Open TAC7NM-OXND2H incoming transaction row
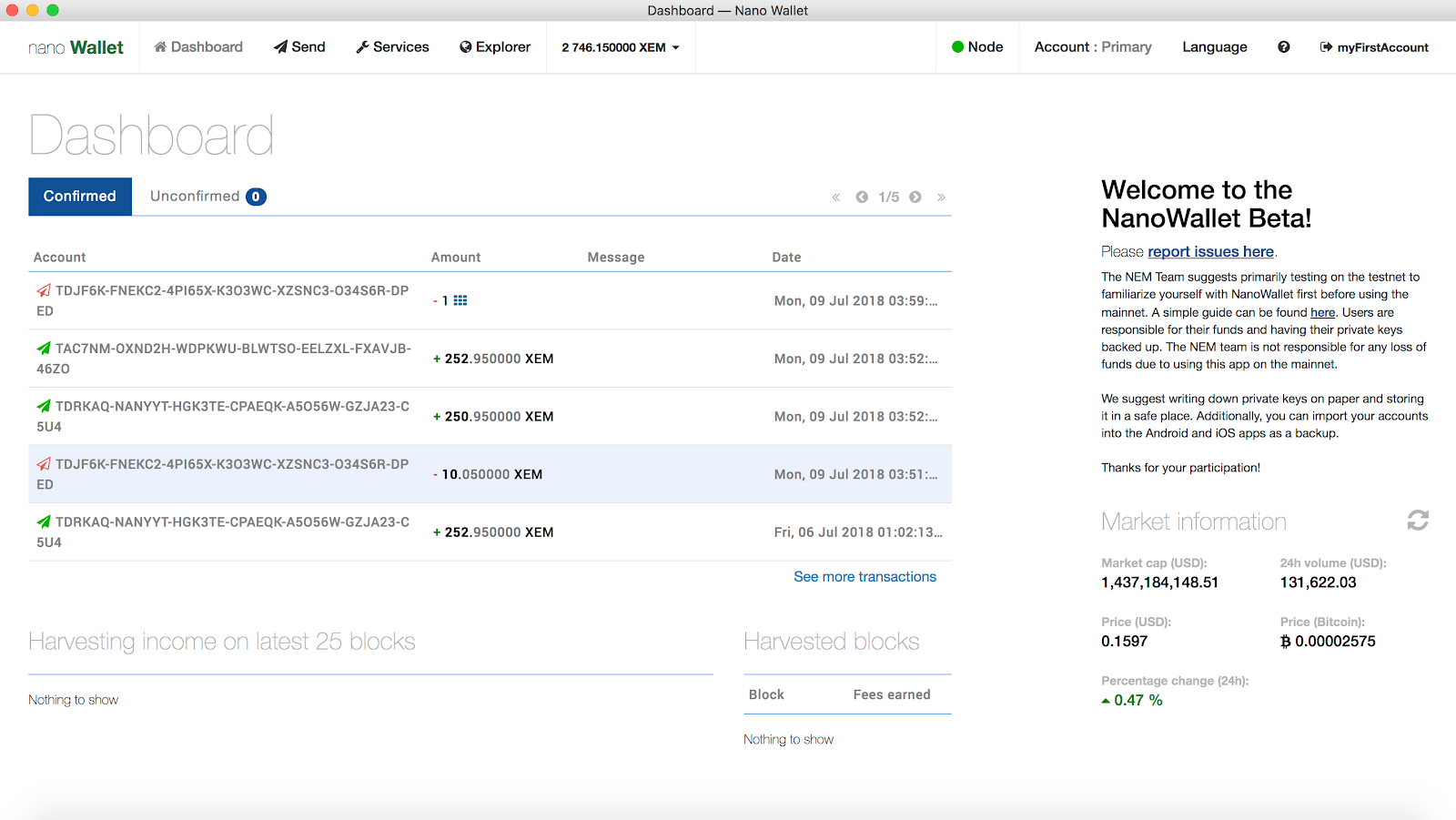Image resolution: width=1456 pixels, height=820 pixels. [490, 359]
